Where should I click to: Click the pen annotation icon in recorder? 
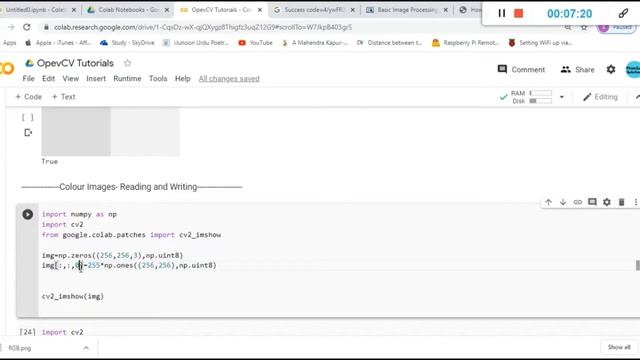coord(623,13)
